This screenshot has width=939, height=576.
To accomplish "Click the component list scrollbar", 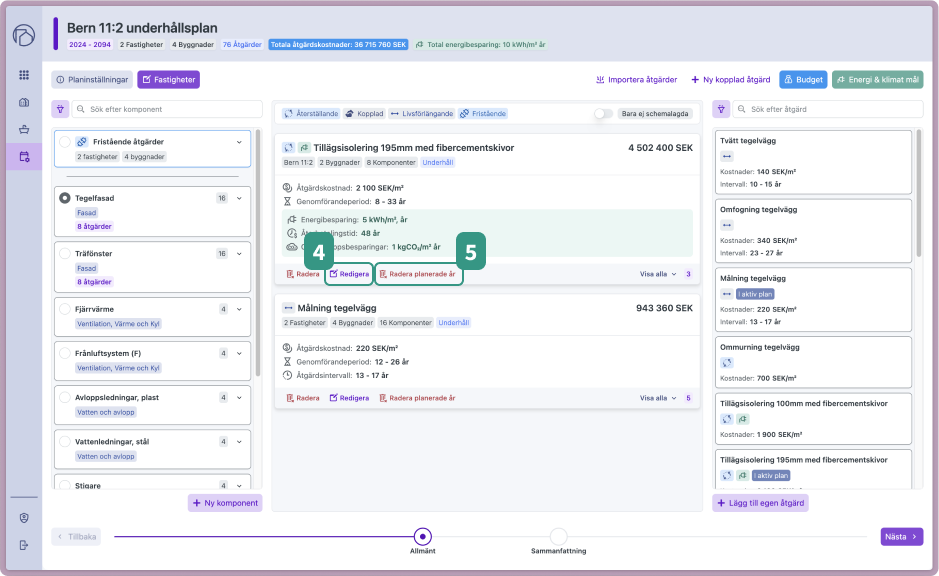I will [258, 253].
